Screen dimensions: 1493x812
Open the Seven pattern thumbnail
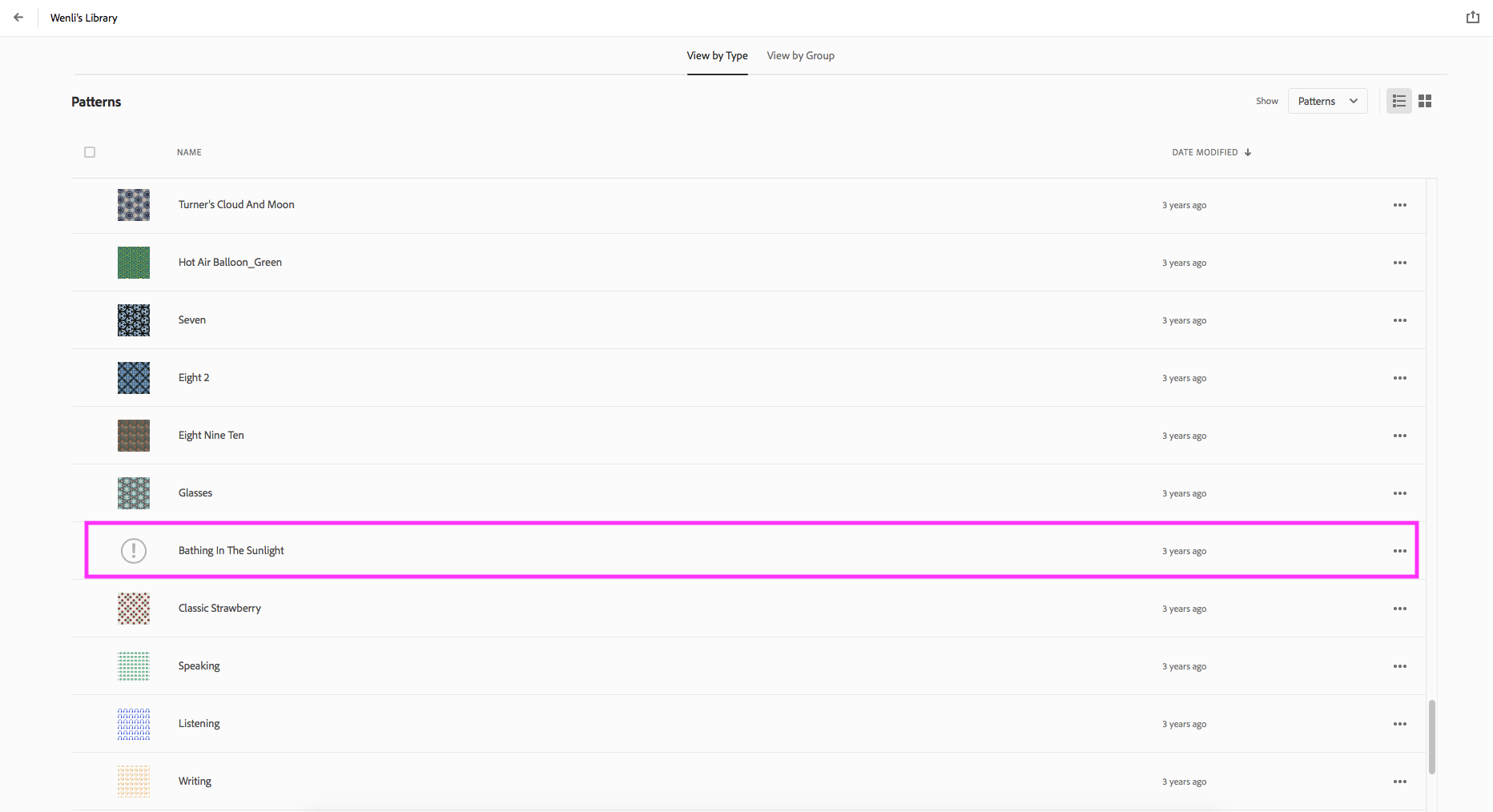134,320
